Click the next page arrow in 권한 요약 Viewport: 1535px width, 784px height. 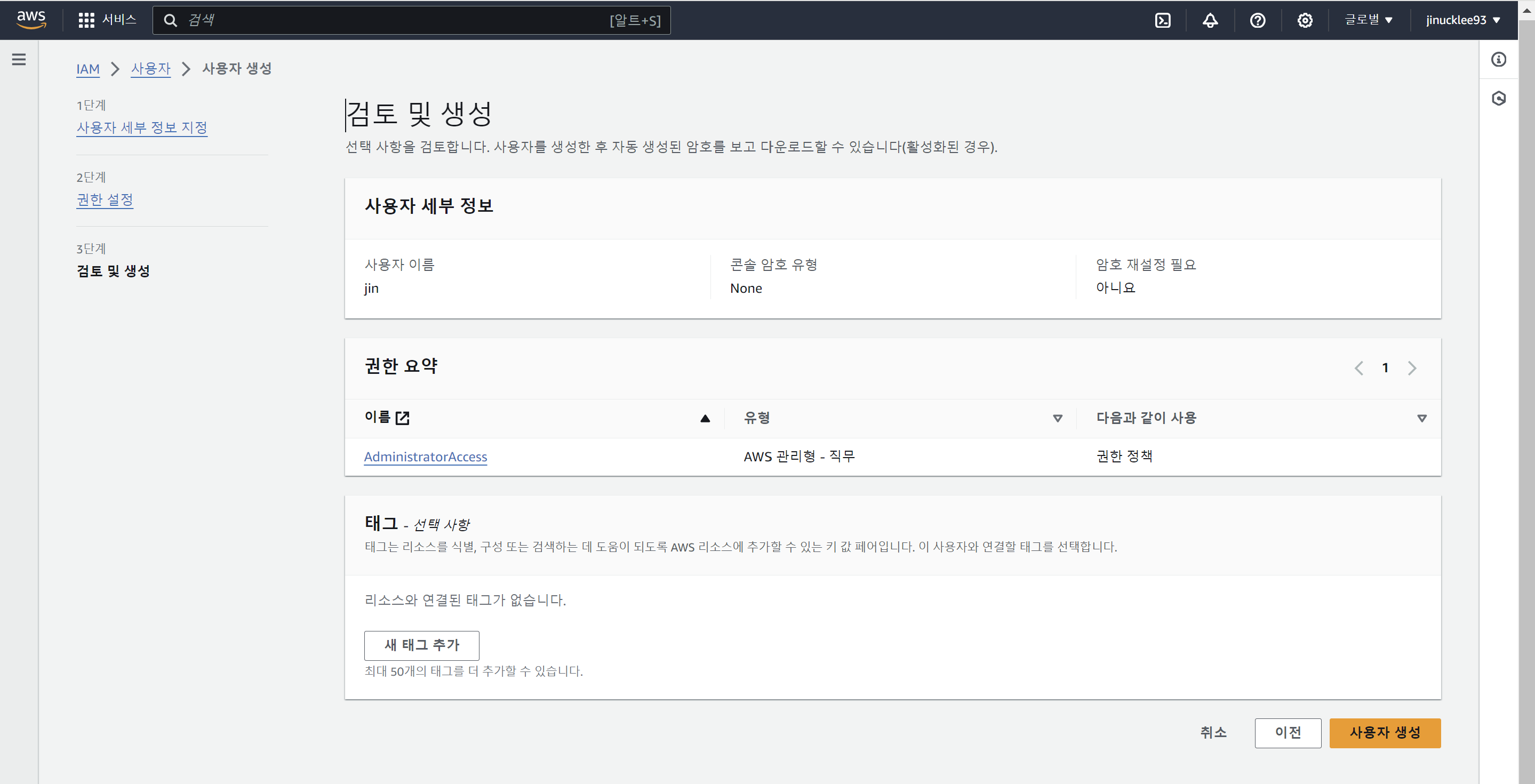1412,367
